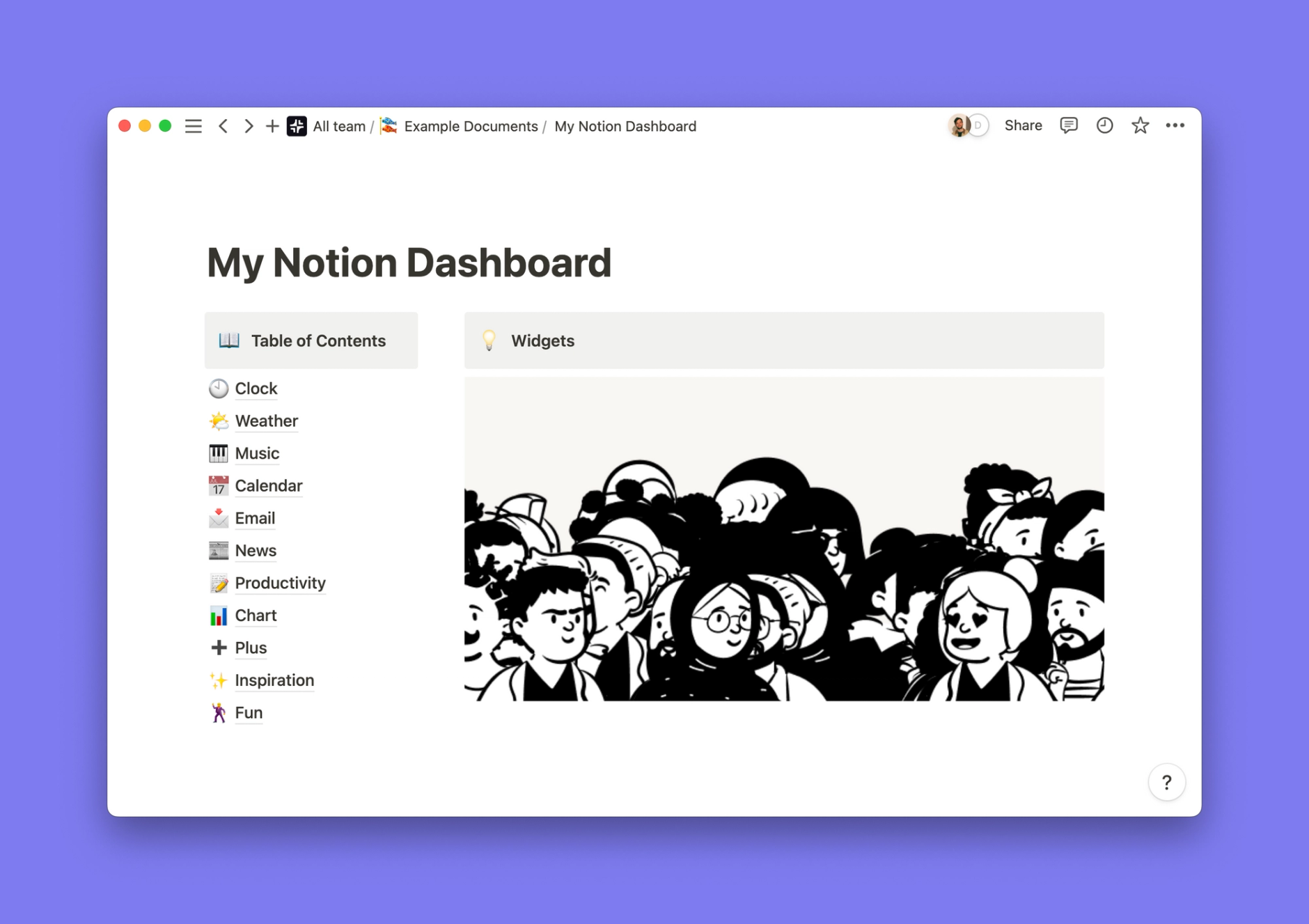Open the Plus page link
The height and width of the screenshot is (924, 1309).
point(251,648)
